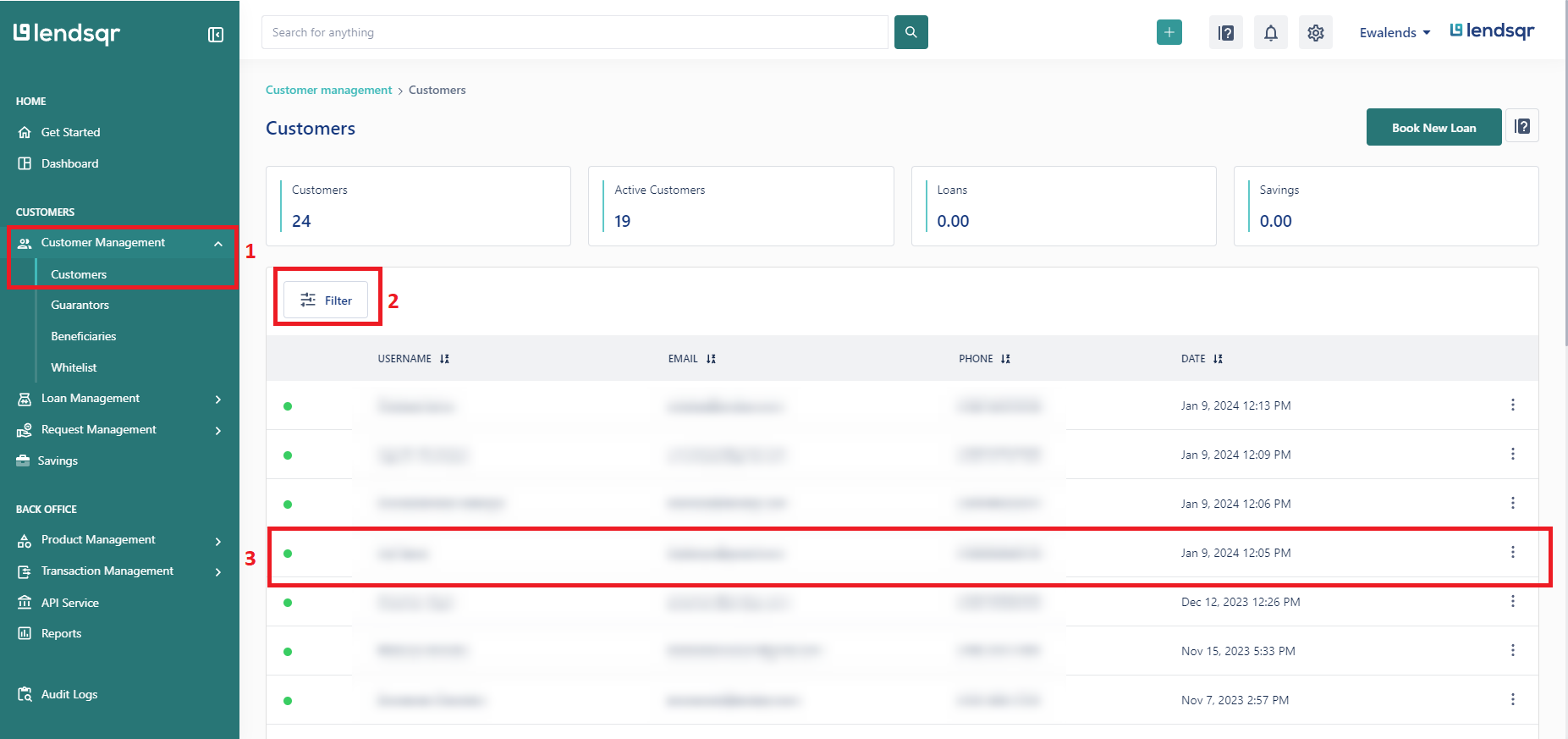Viewport: 1568px width, 739px height.
Task: Click the Search for anything input field
Action: tap(575, 32)
